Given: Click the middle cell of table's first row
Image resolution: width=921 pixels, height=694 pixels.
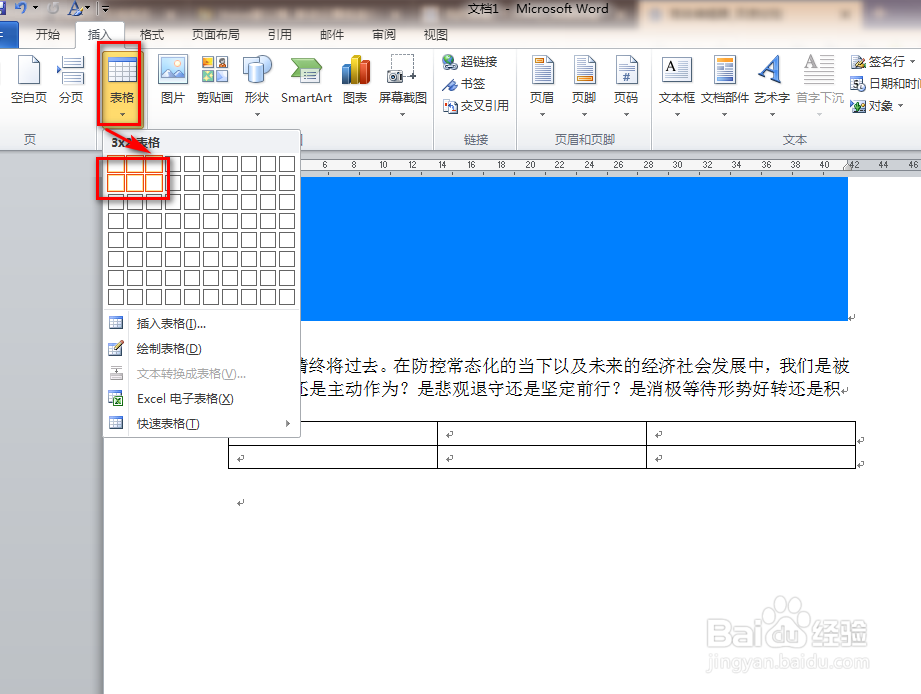Looking at the screenshot, I should tap(542, 434).
